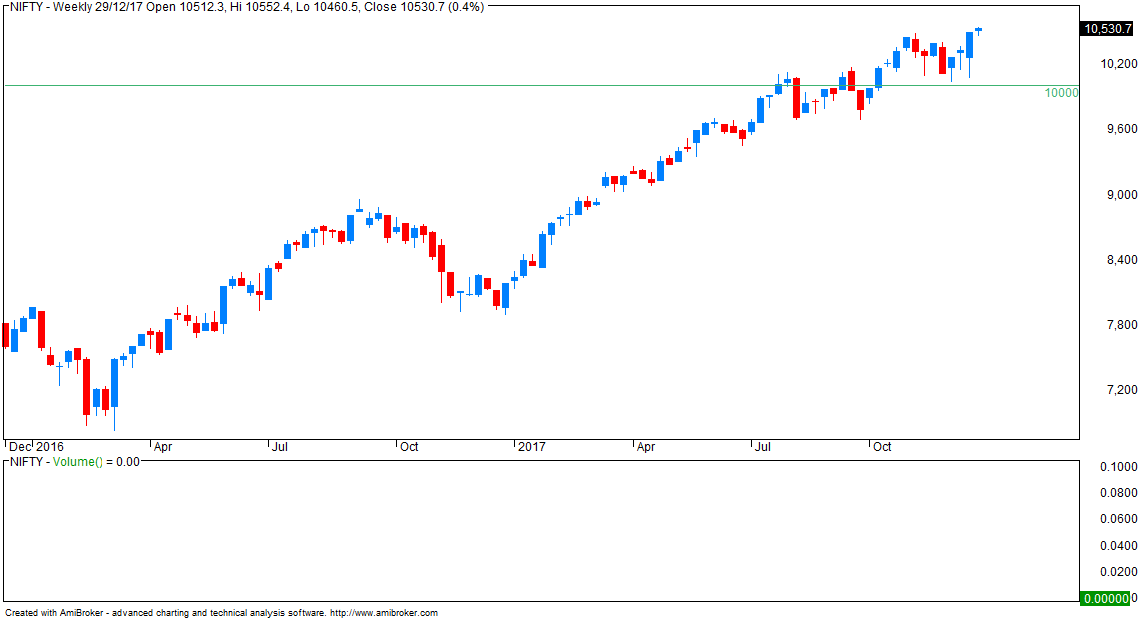
Task: Select the green Volume() parameter text
Action: 75,462
